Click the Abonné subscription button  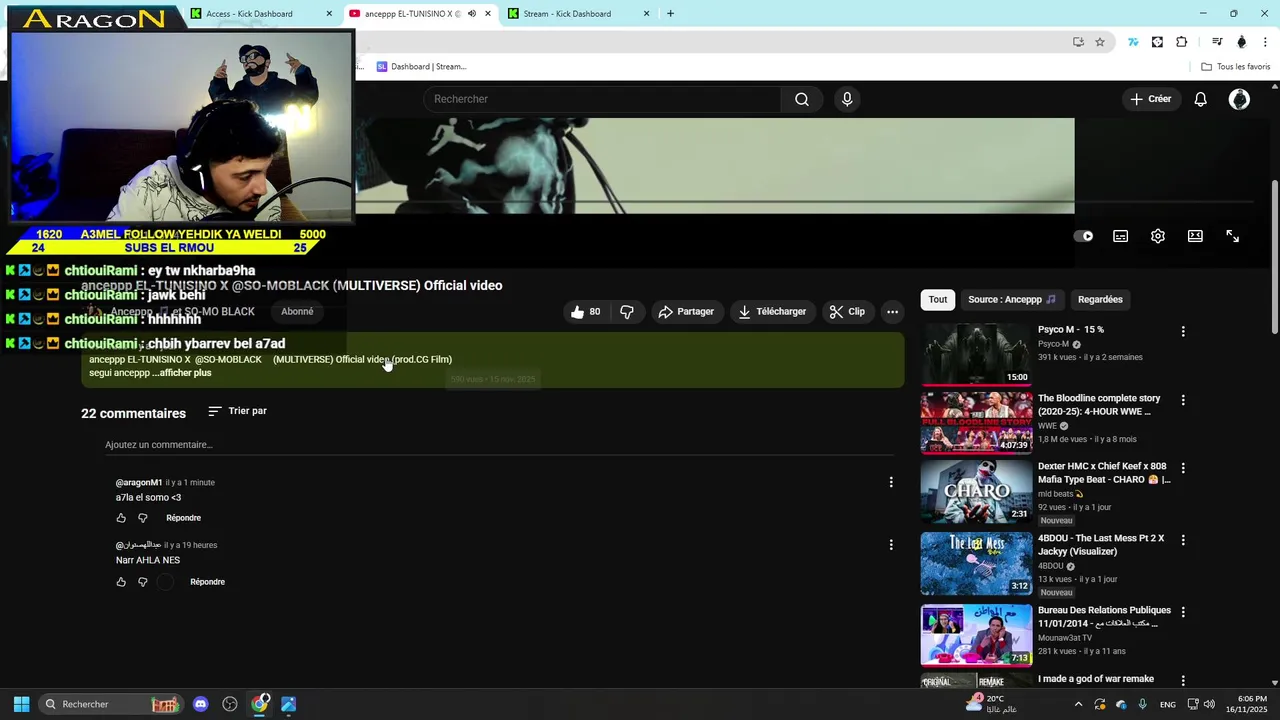[x=297, y=312]
